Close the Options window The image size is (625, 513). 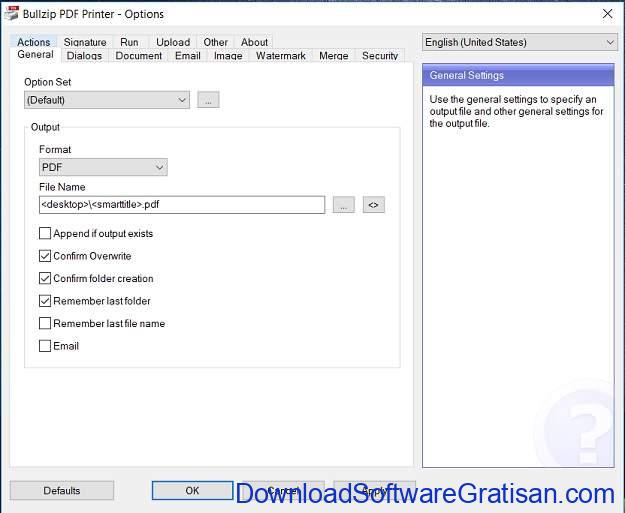tap(607, 14)
